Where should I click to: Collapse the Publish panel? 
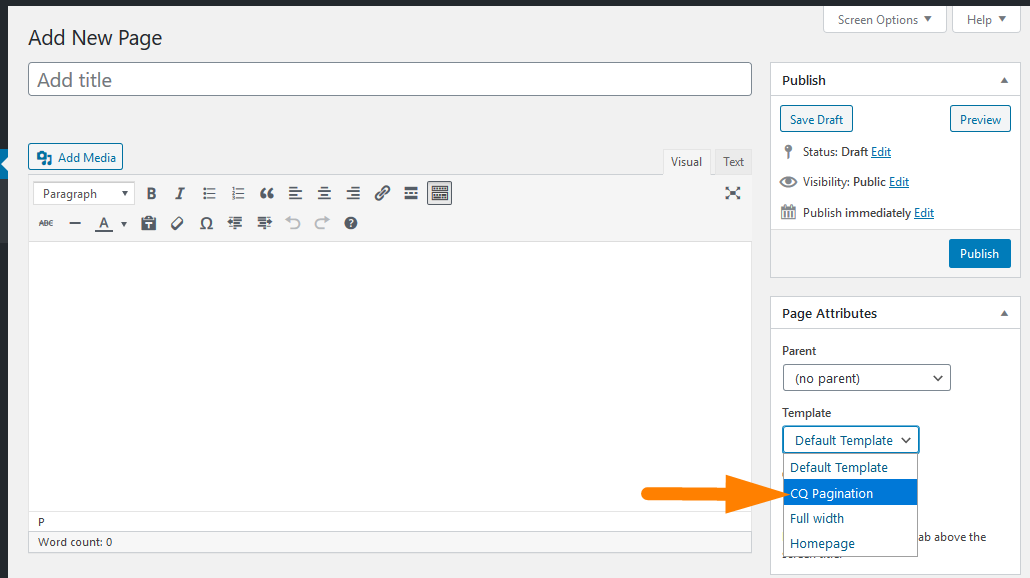[1004, 80]
